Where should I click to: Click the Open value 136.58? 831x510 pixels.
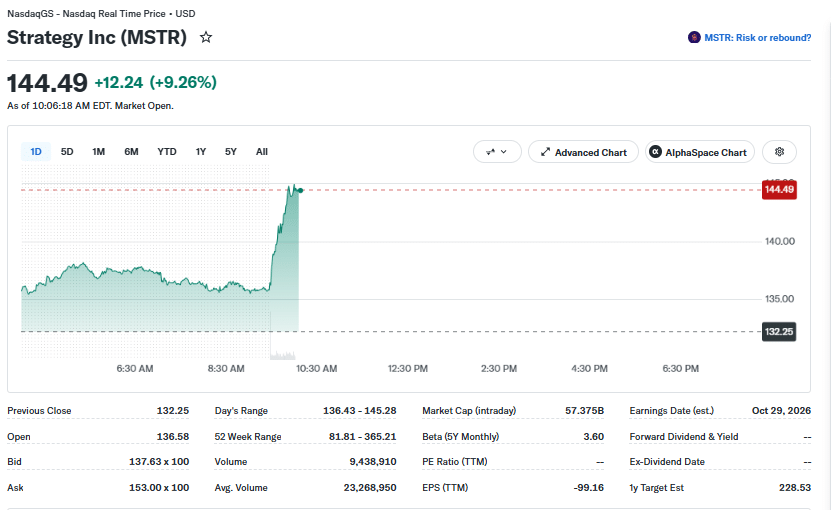click(x=173, y=437)
